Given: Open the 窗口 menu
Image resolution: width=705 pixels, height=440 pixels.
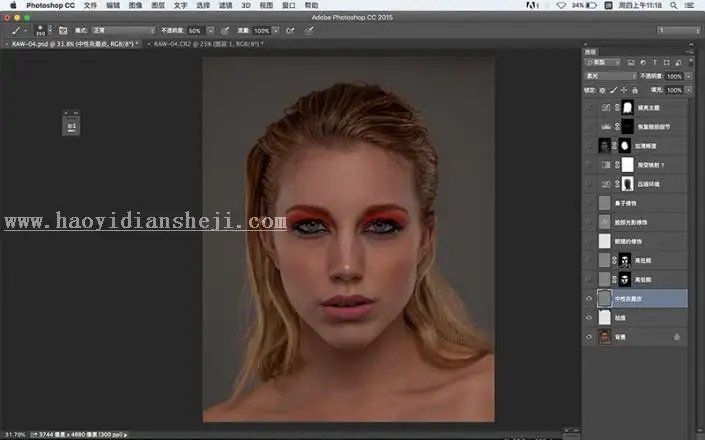Looking at the screenshot, I should point(288,5).
